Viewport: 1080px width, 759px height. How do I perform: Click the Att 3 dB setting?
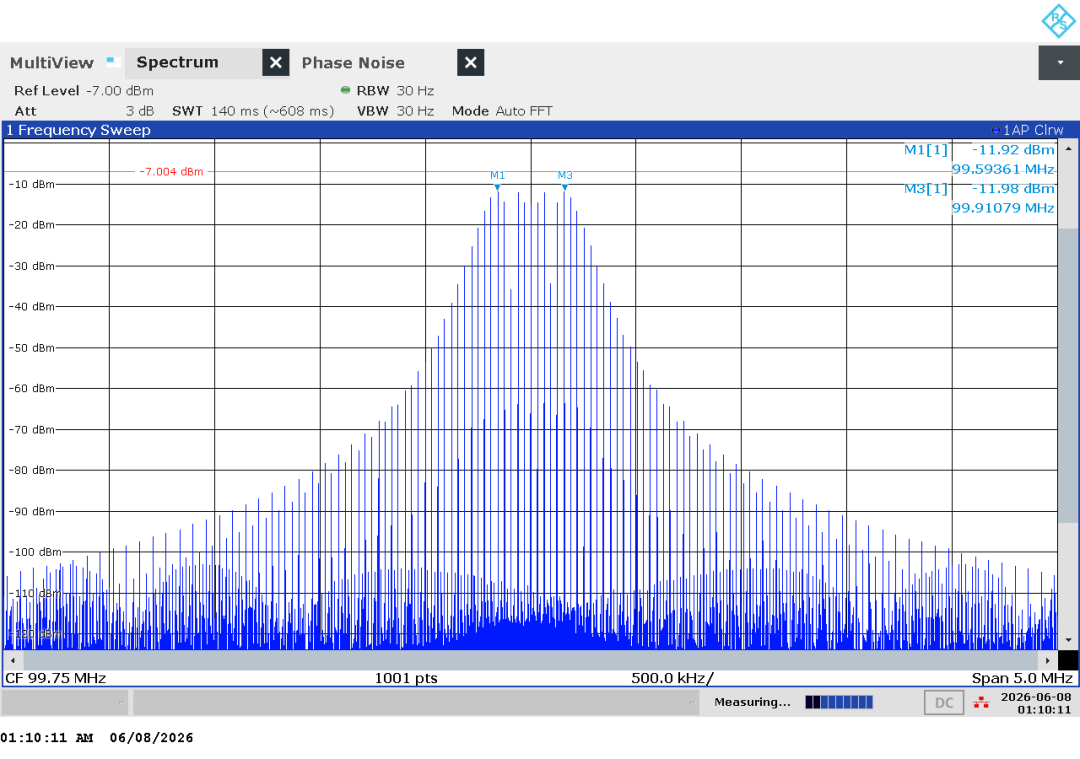84,112
